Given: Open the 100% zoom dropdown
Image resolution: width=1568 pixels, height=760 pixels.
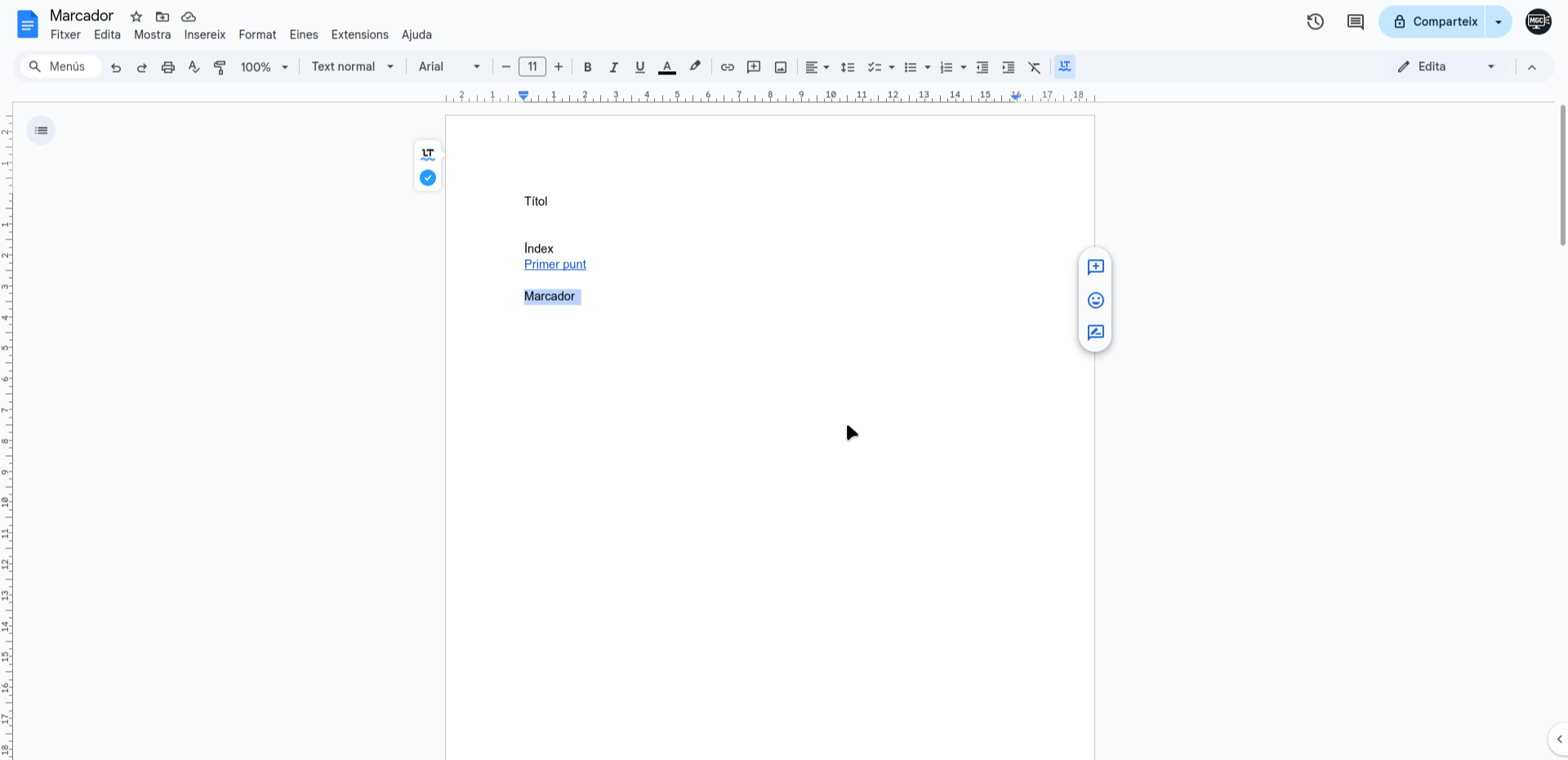Looking at the screenshot, I should point(264,67).
